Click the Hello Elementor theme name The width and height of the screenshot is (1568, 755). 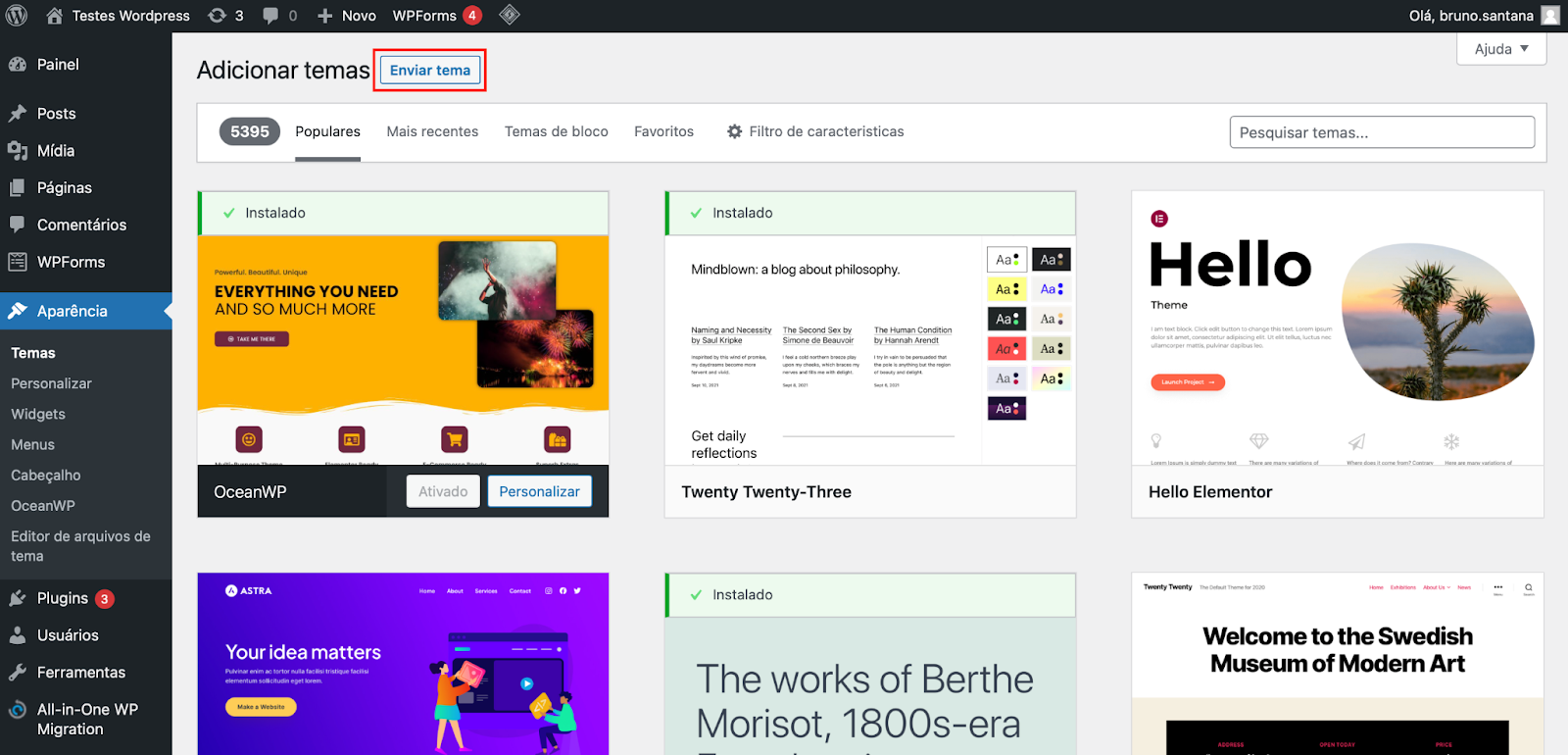[1210, 492]
